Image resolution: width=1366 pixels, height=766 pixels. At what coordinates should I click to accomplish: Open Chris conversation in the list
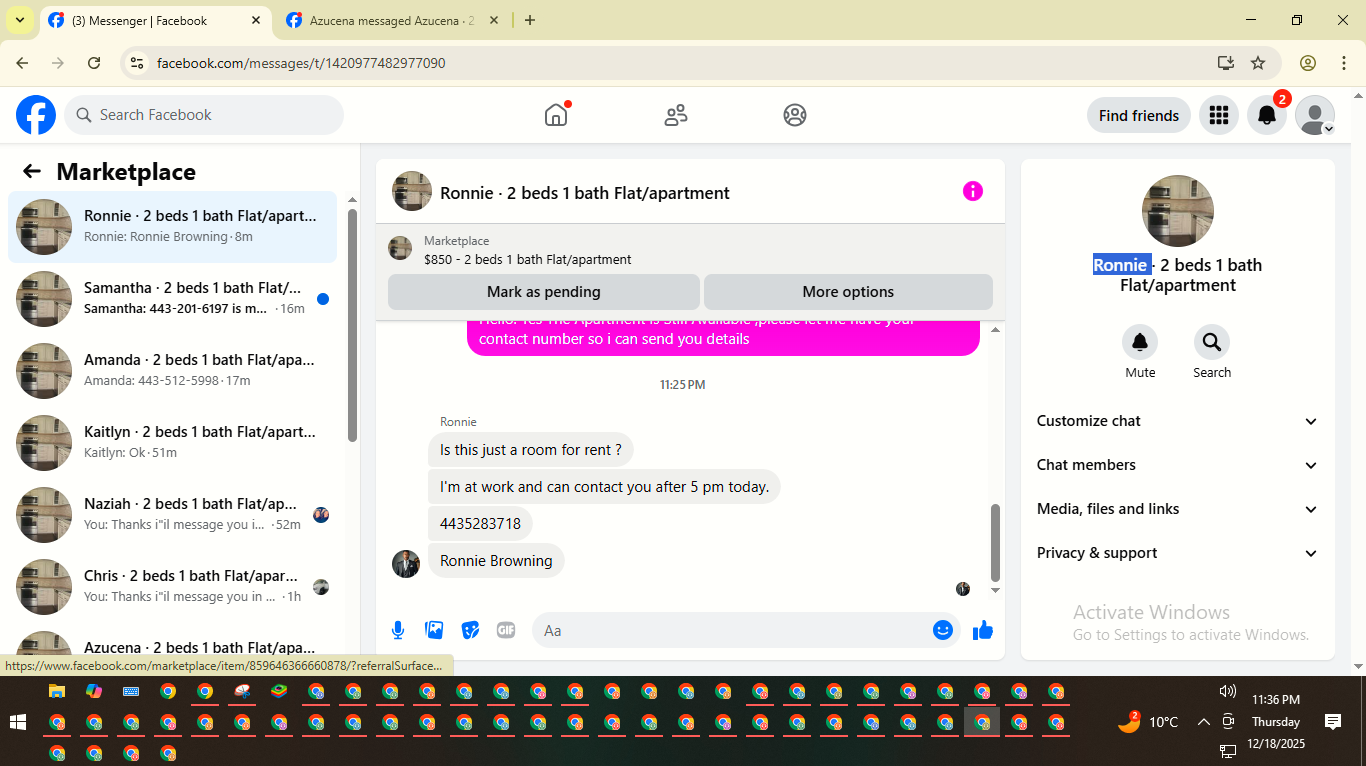(x=172, y=587)
